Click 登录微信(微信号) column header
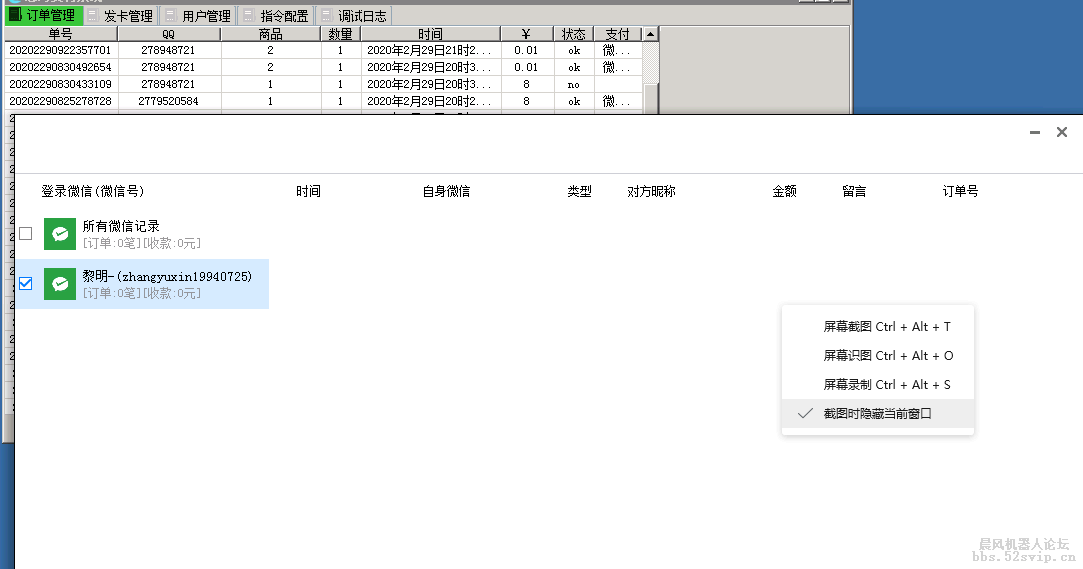 93,191
